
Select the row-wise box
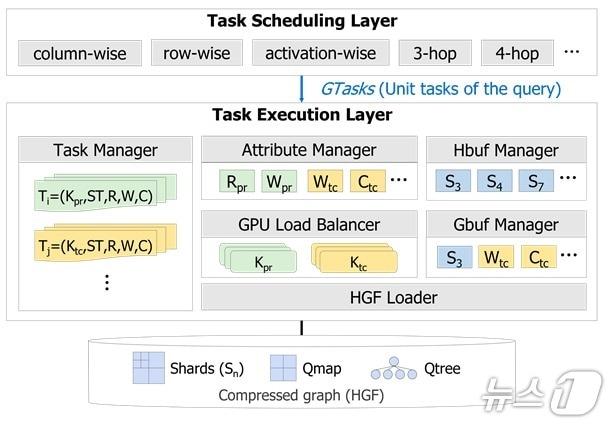[x=197, y=53]
